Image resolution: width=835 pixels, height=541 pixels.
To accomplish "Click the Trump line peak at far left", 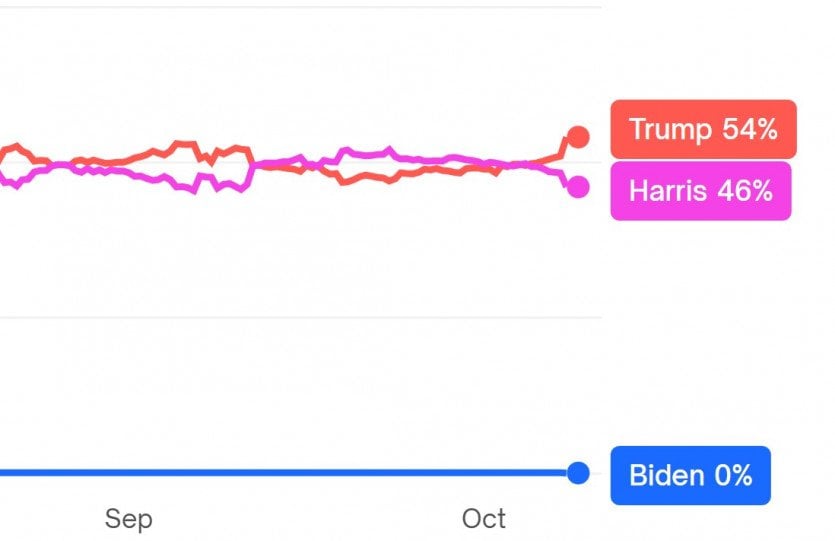I will pyautogui.click(x=16, y=145).
